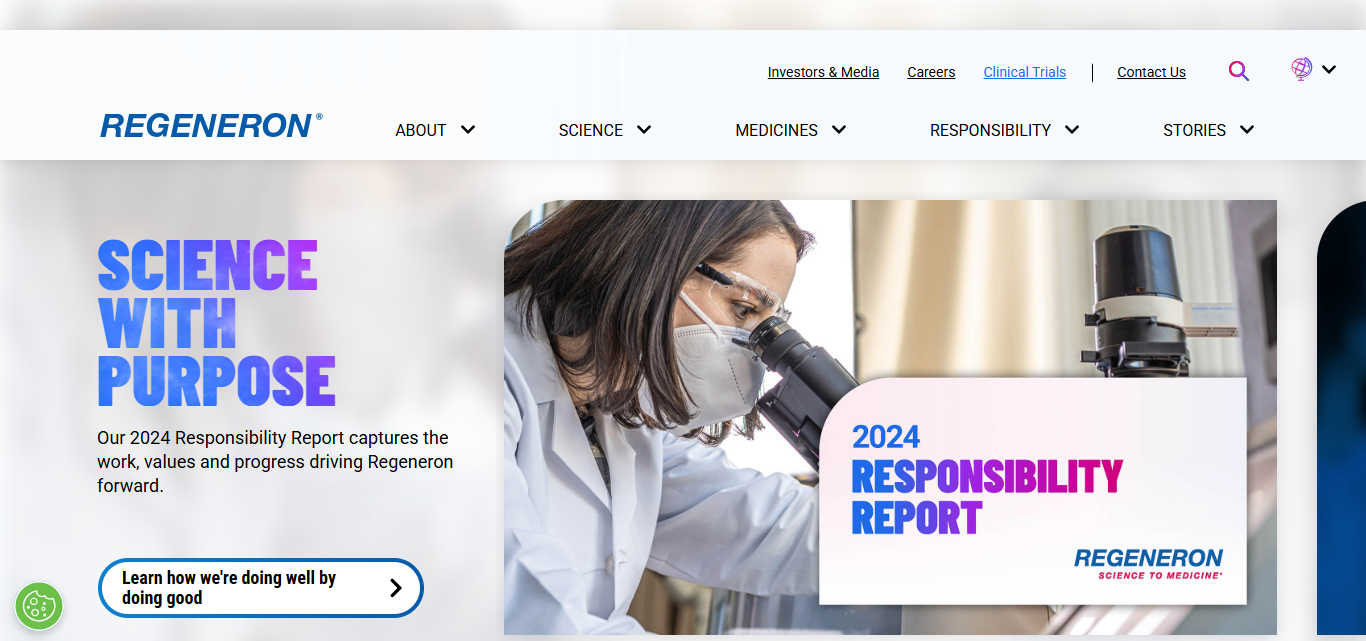Click the Regeneron Science to Medicine logo on report card
The width and height of the screenshot is (1366, 641).
click(1148, 563)
